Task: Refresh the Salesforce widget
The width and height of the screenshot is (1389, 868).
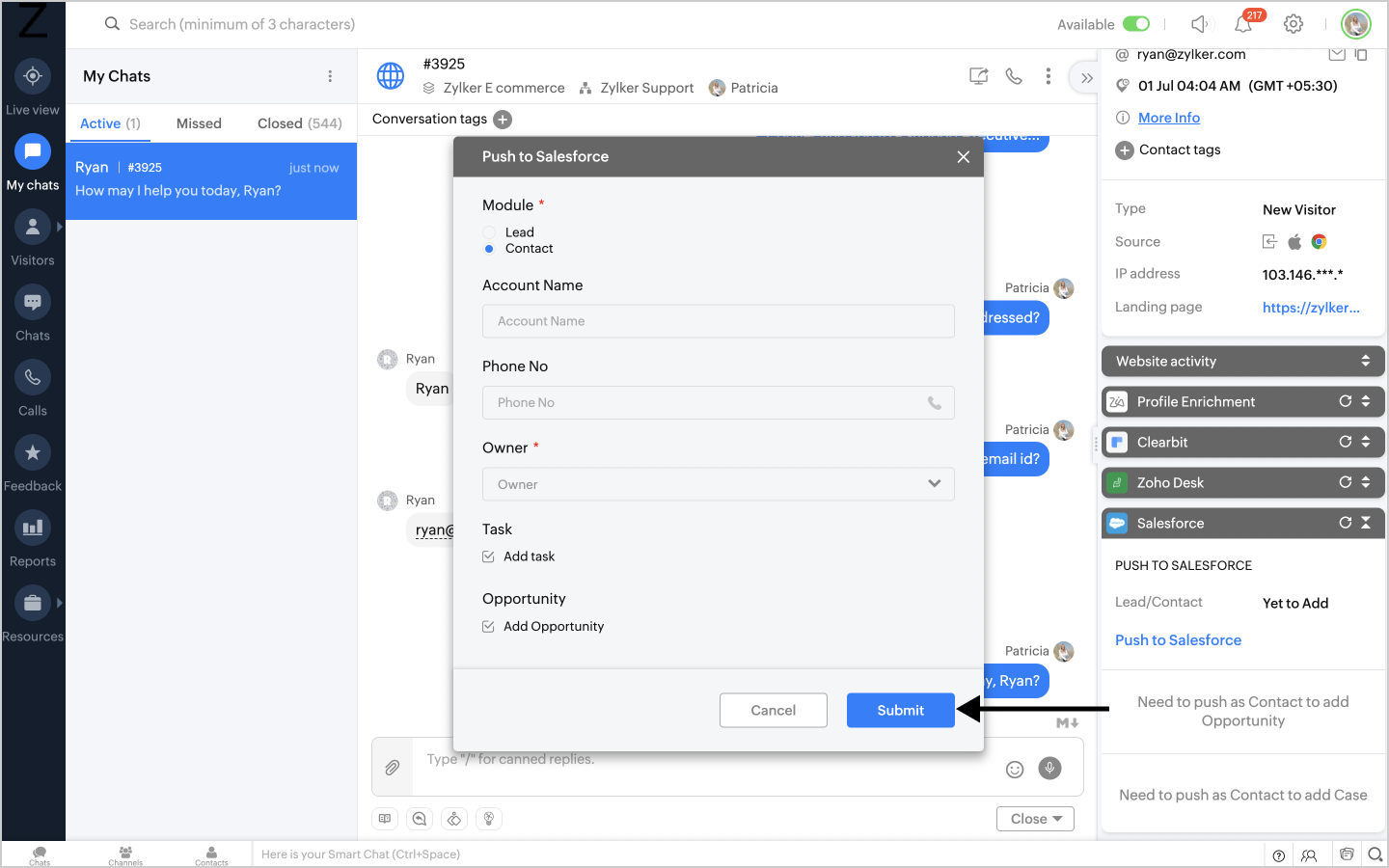Action: 1346,523
